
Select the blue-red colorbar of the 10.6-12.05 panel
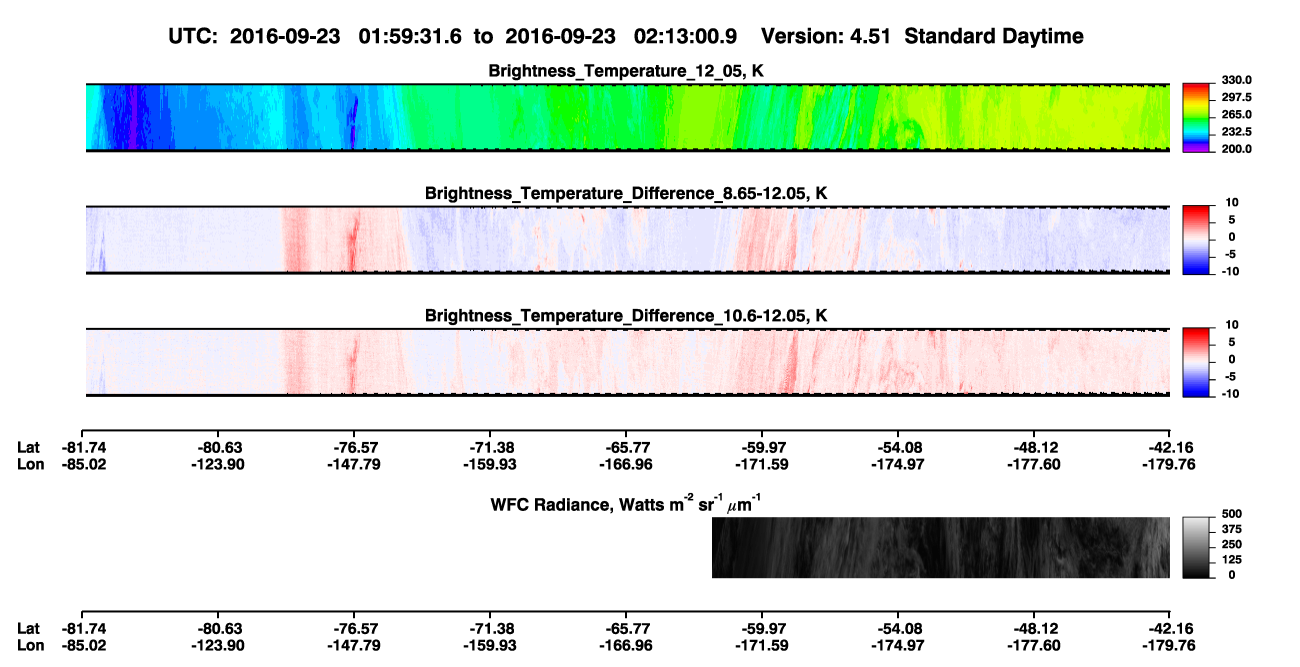pos(1198,362)
